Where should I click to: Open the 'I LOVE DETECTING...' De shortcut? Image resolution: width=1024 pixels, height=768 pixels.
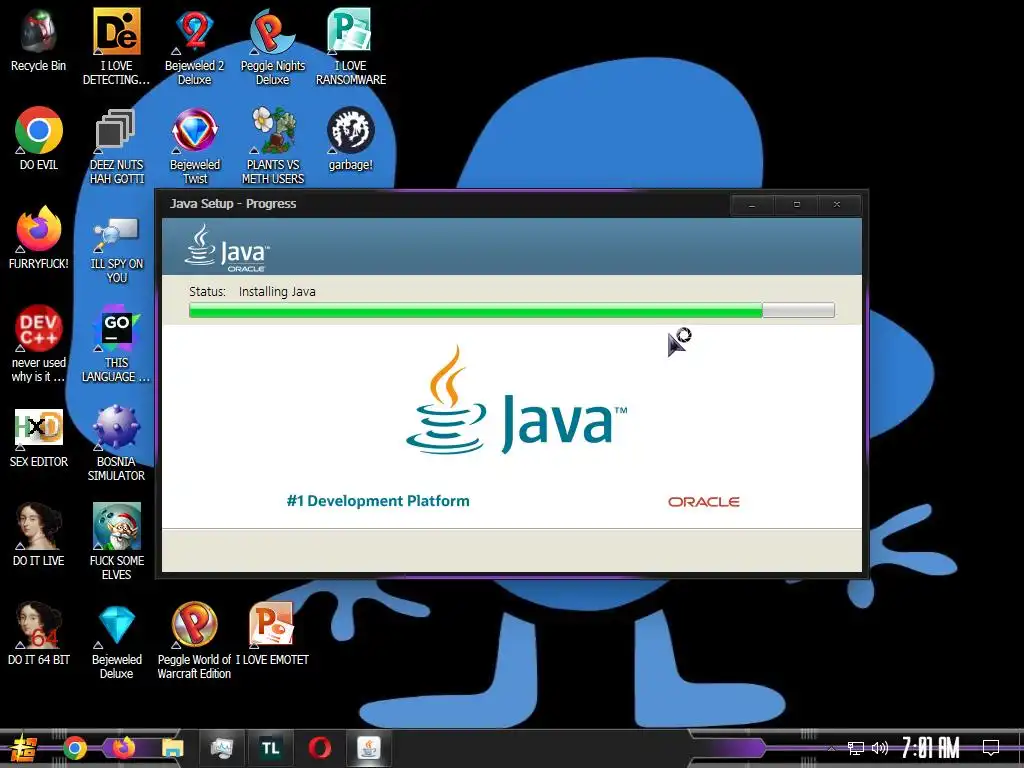pos(116,47)
